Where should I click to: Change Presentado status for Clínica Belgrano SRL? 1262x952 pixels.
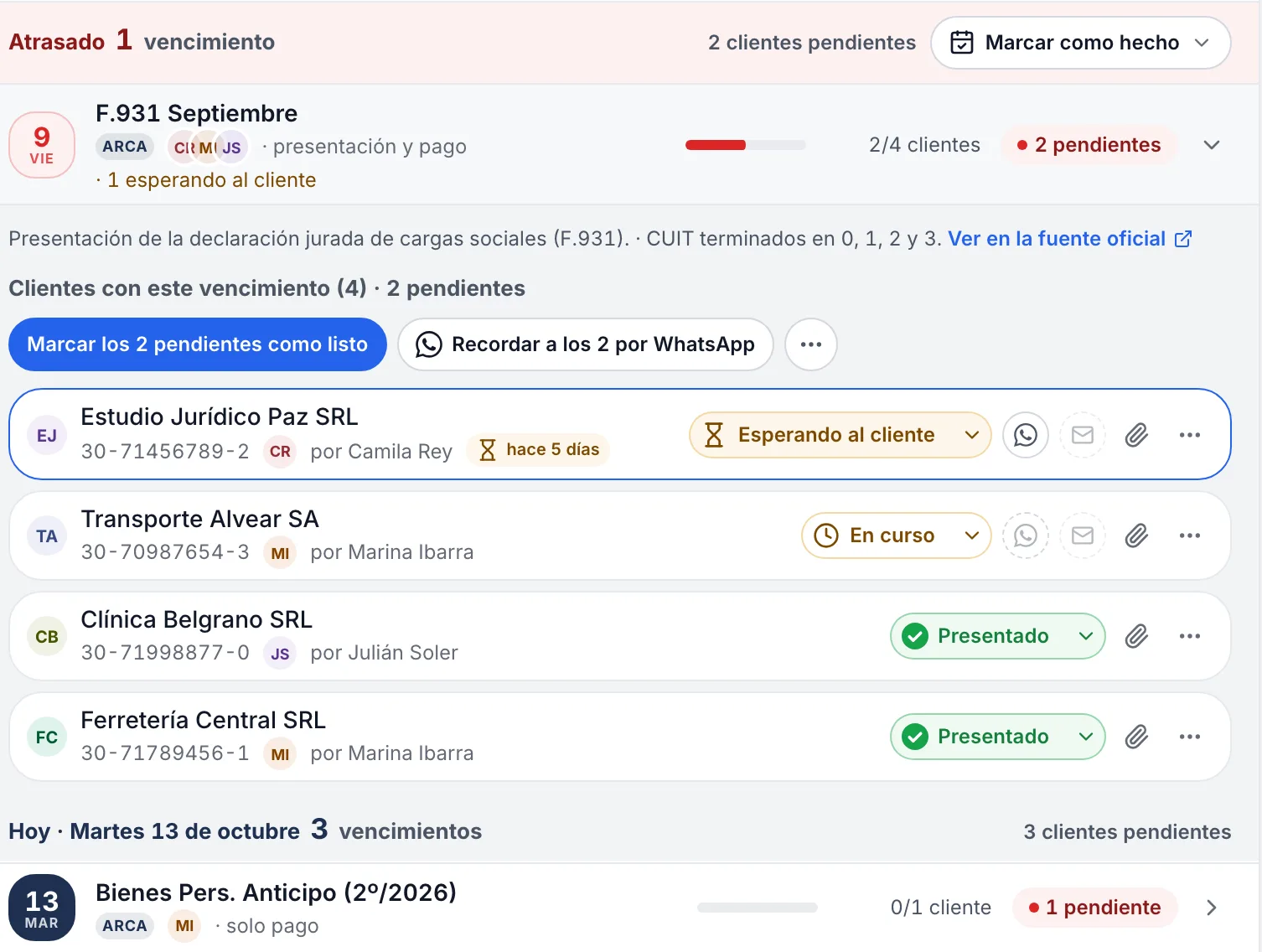[x=997, y=636]
